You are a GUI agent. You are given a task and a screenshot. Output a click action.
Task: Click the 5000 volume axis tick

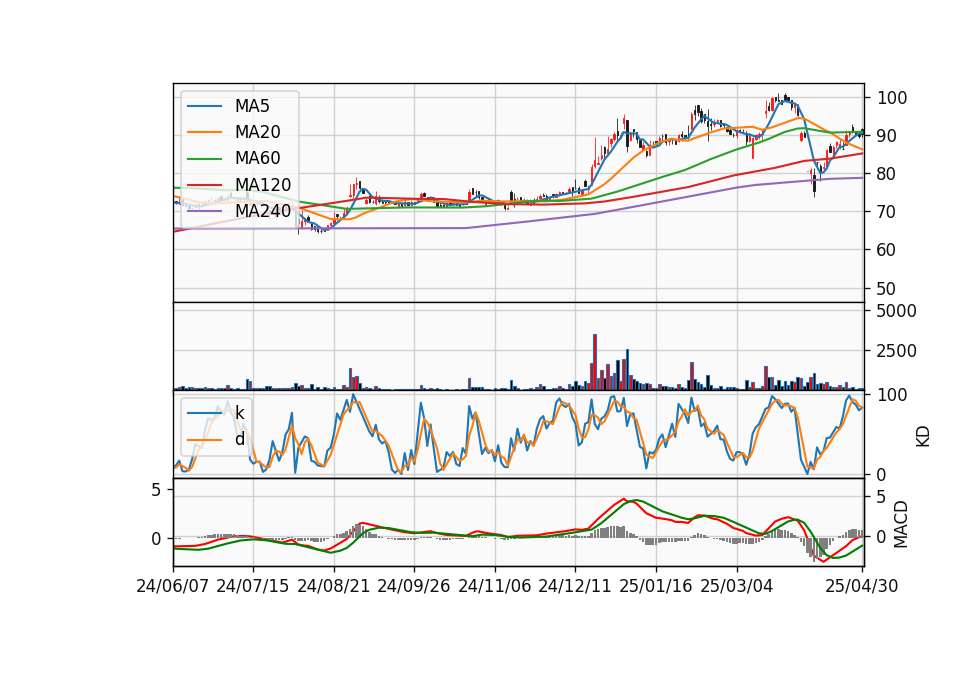click(x=897, y=311)
